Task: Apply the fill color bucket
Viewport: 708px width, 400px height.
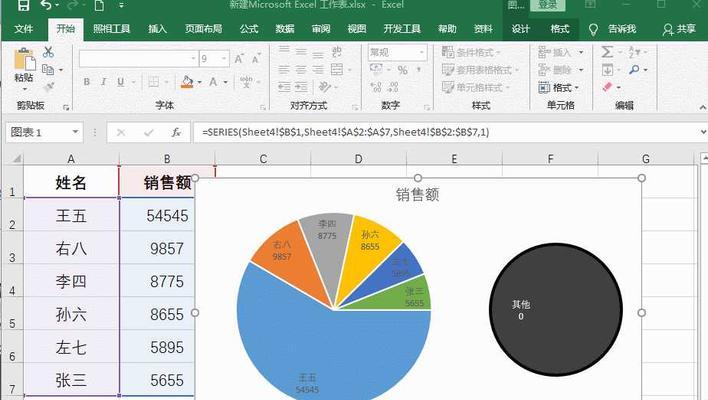Action: pos(187,82)
